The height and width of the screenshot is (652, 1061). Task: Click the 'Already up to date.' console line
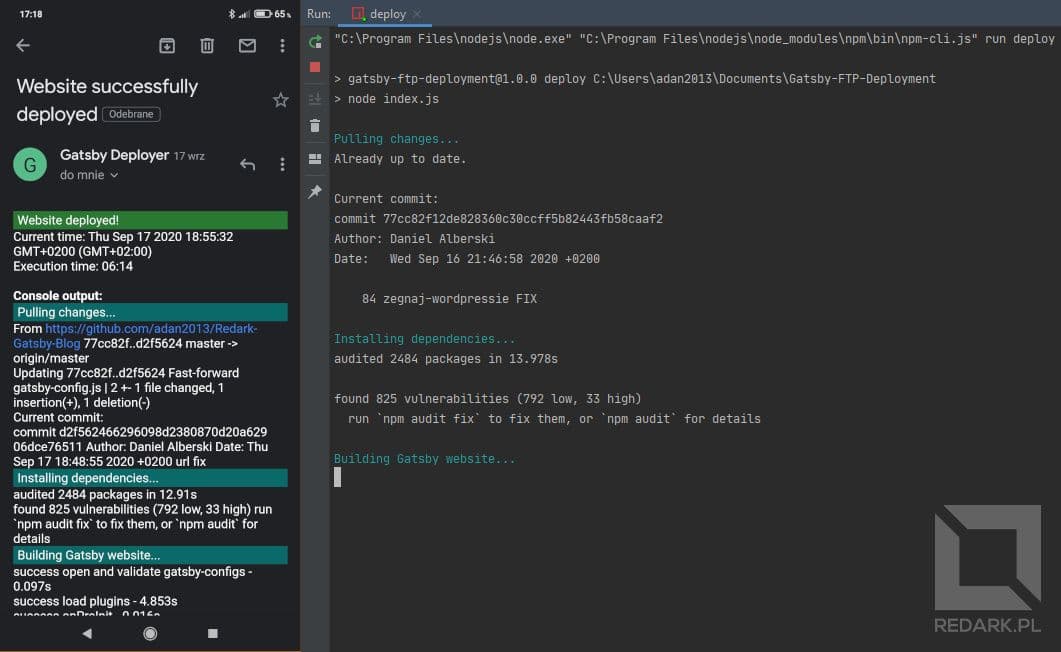click(400, 159)
